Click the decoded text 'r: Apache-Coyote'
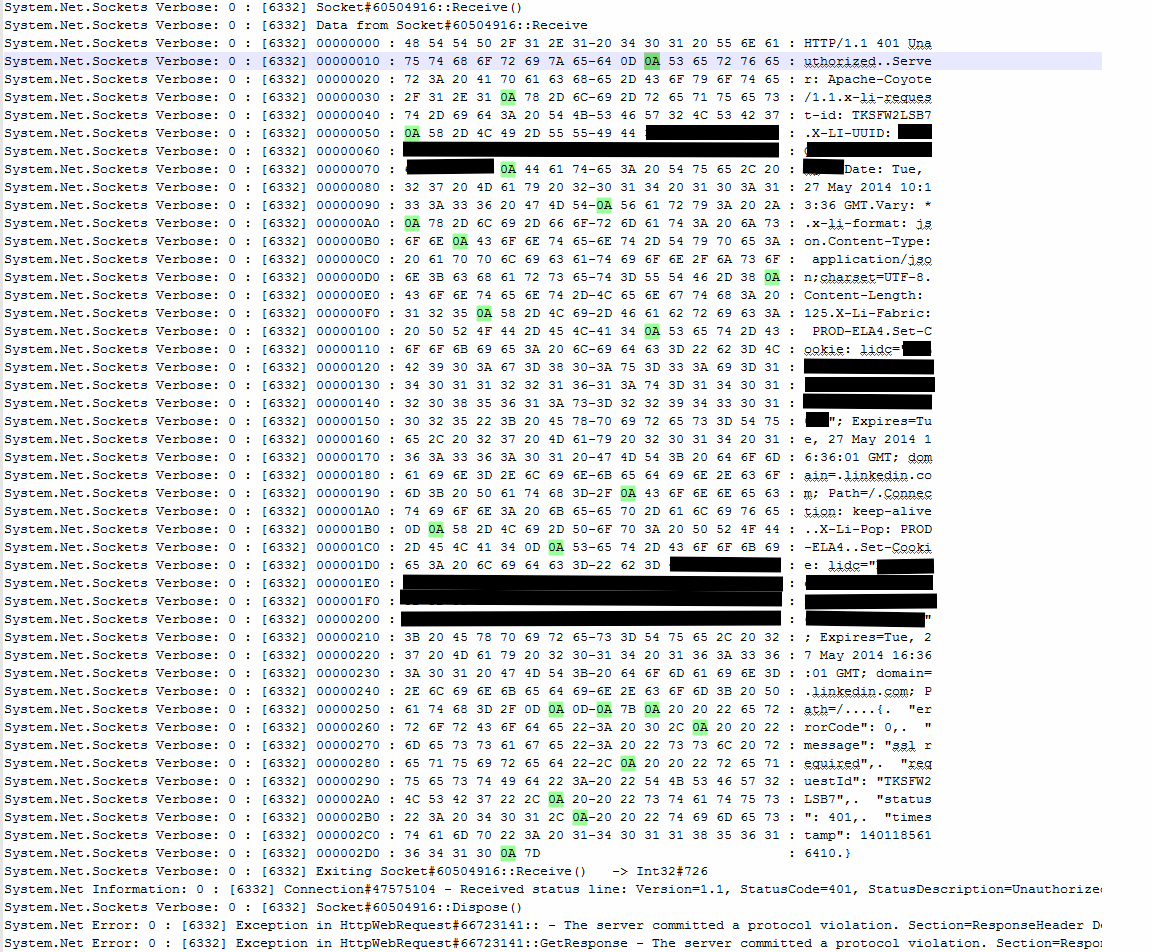 tap(867, 79)
